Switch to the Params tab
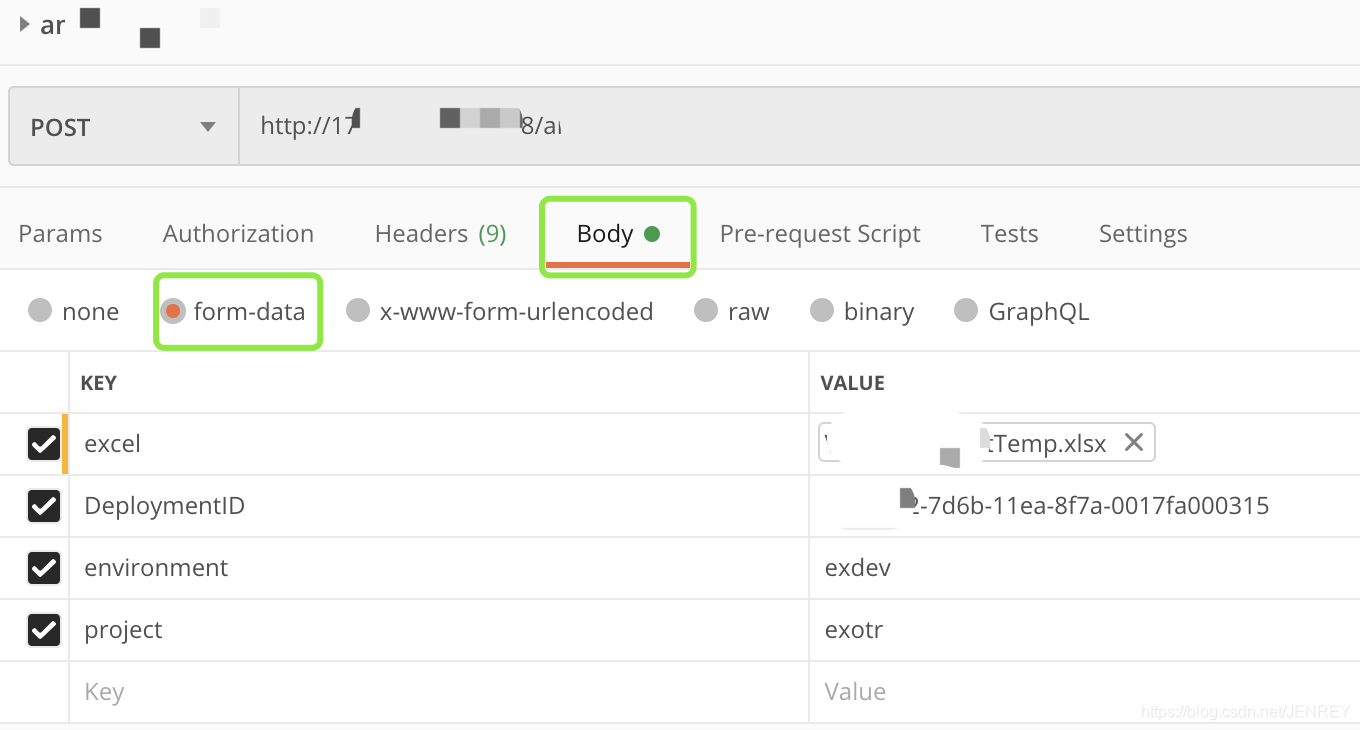The height and width of the screenshot is (730, 1360). [60, 234]
